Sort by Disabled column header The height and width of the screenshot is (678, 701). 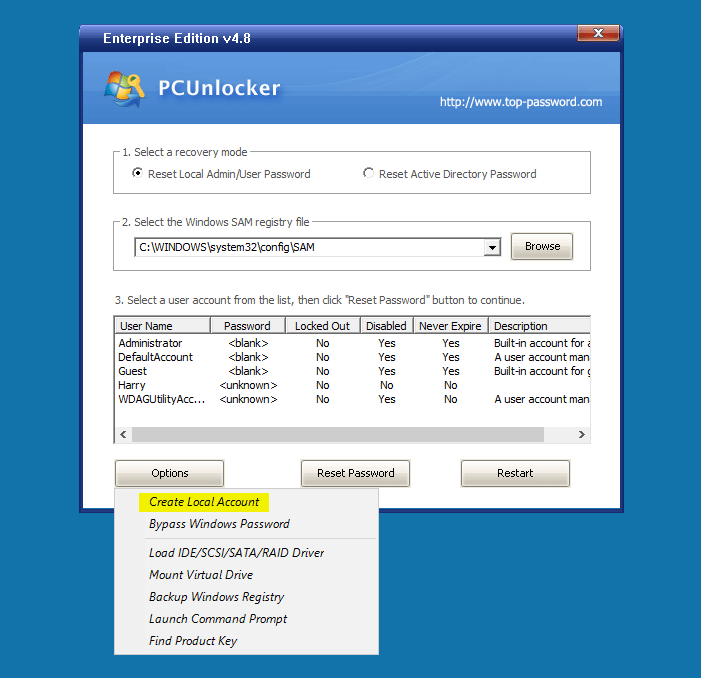[387, 326]
